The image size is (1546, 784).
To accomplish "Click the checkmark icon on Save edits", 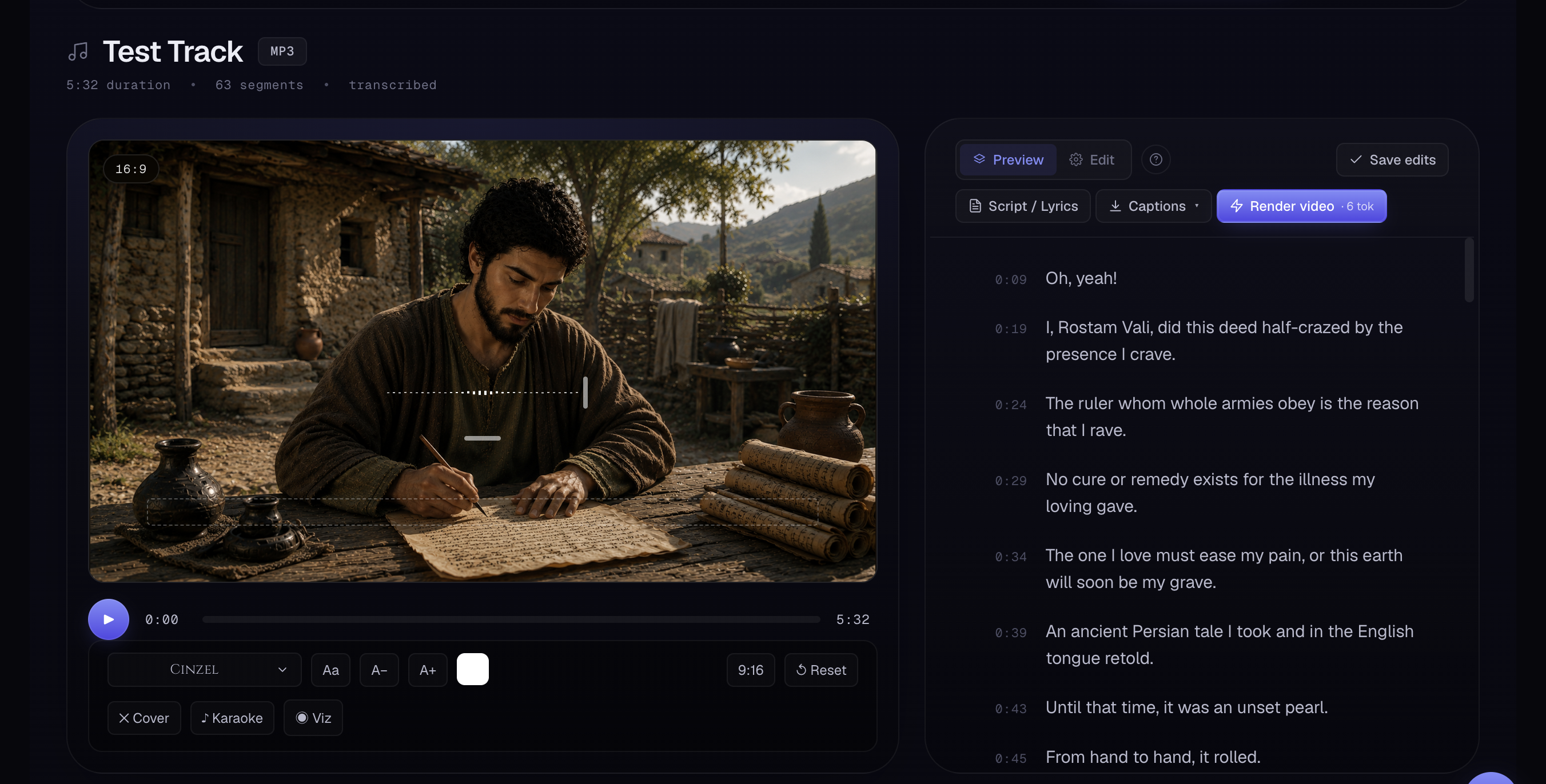I will (1355, 159).
